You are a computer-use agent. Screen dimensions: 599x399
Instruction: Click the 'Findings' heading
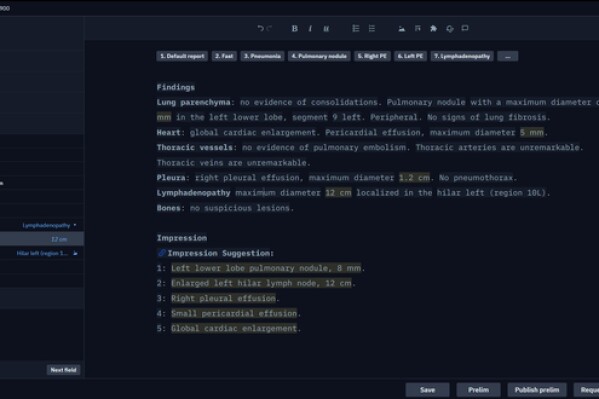(x=176, y=87)
